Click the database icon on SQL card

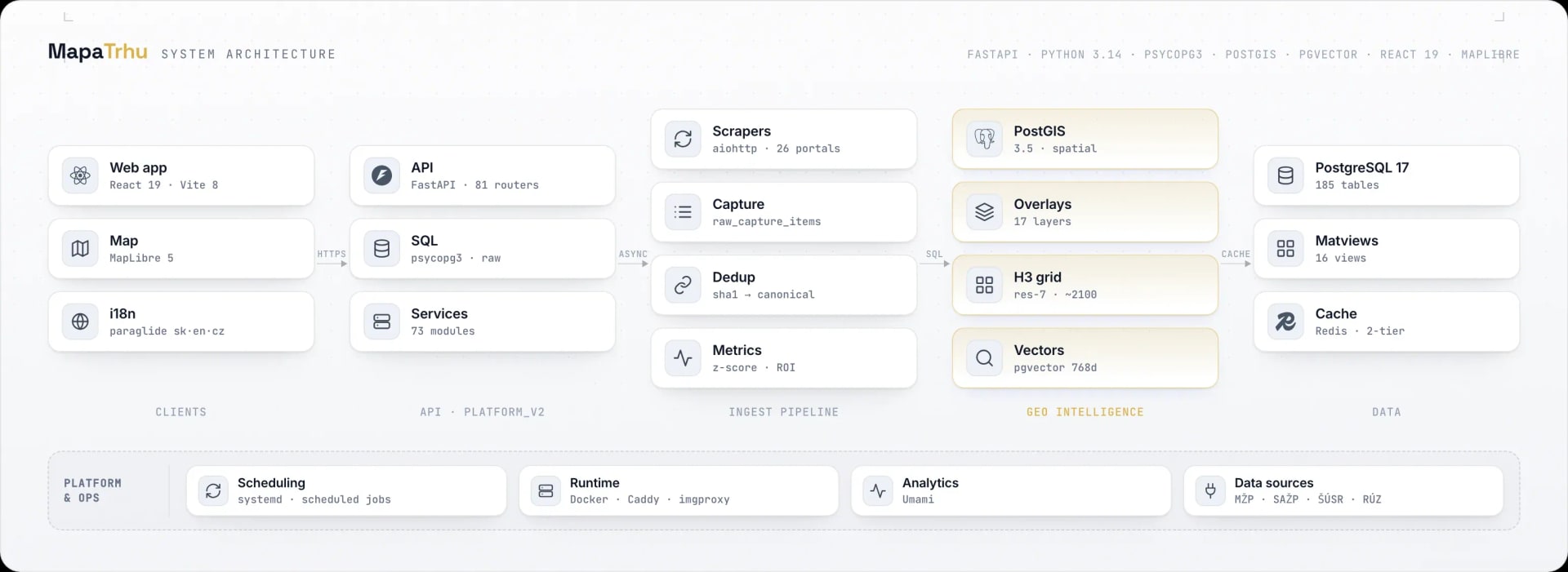(x=381, y=249)
